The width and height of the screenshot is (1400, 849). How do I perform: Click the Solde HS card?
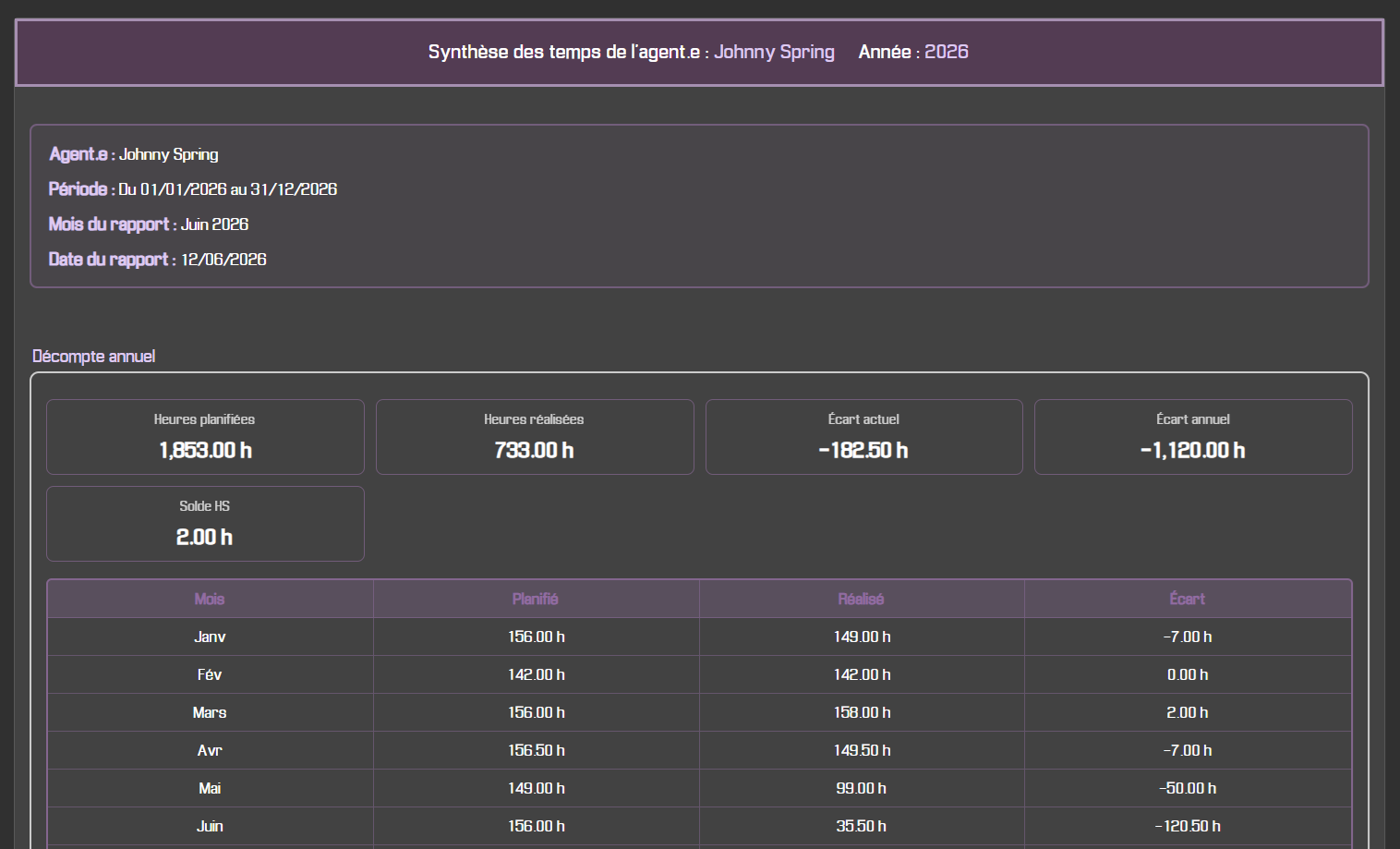(205, 524)
